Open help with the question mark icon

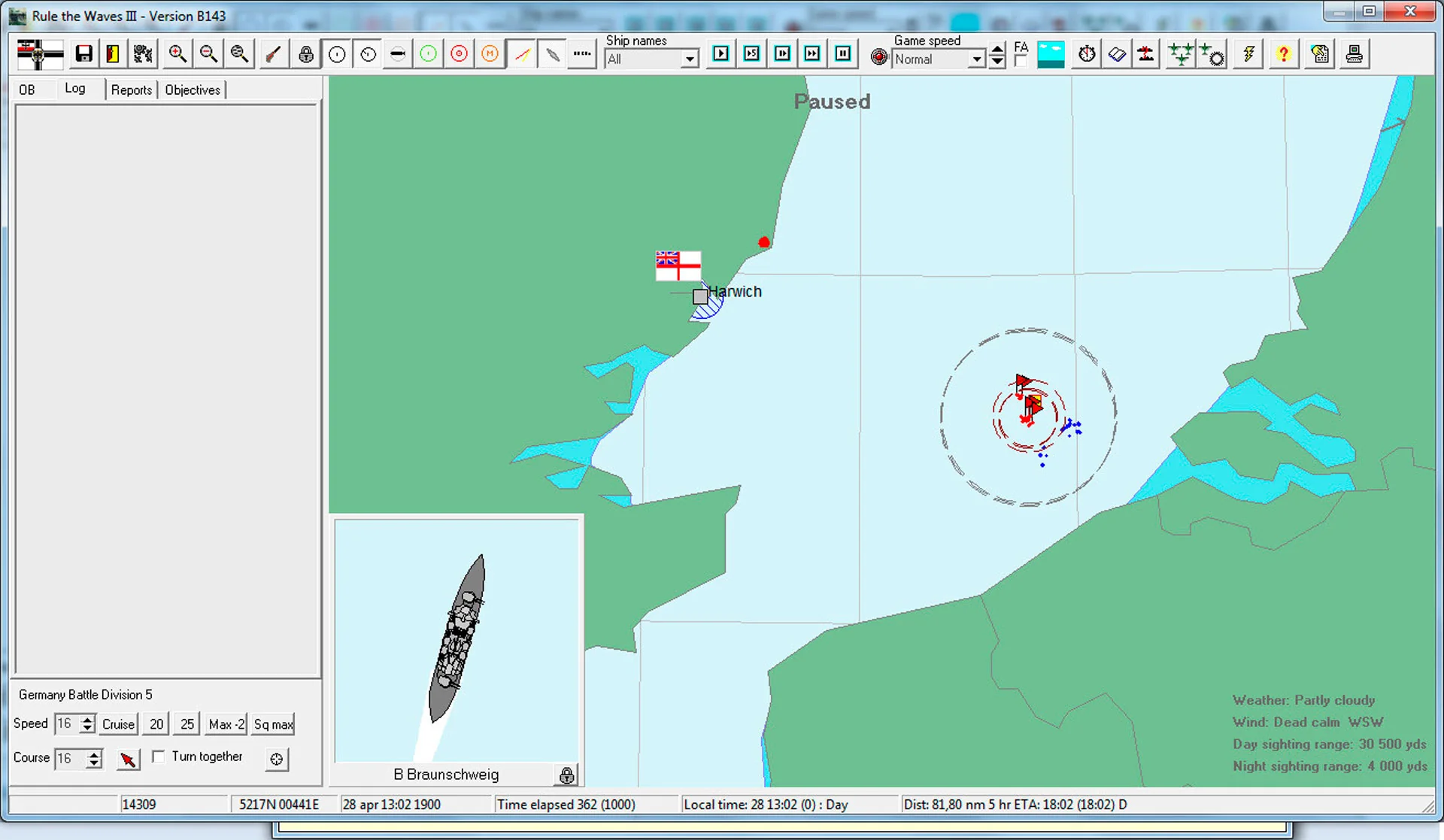point(1284,54)
